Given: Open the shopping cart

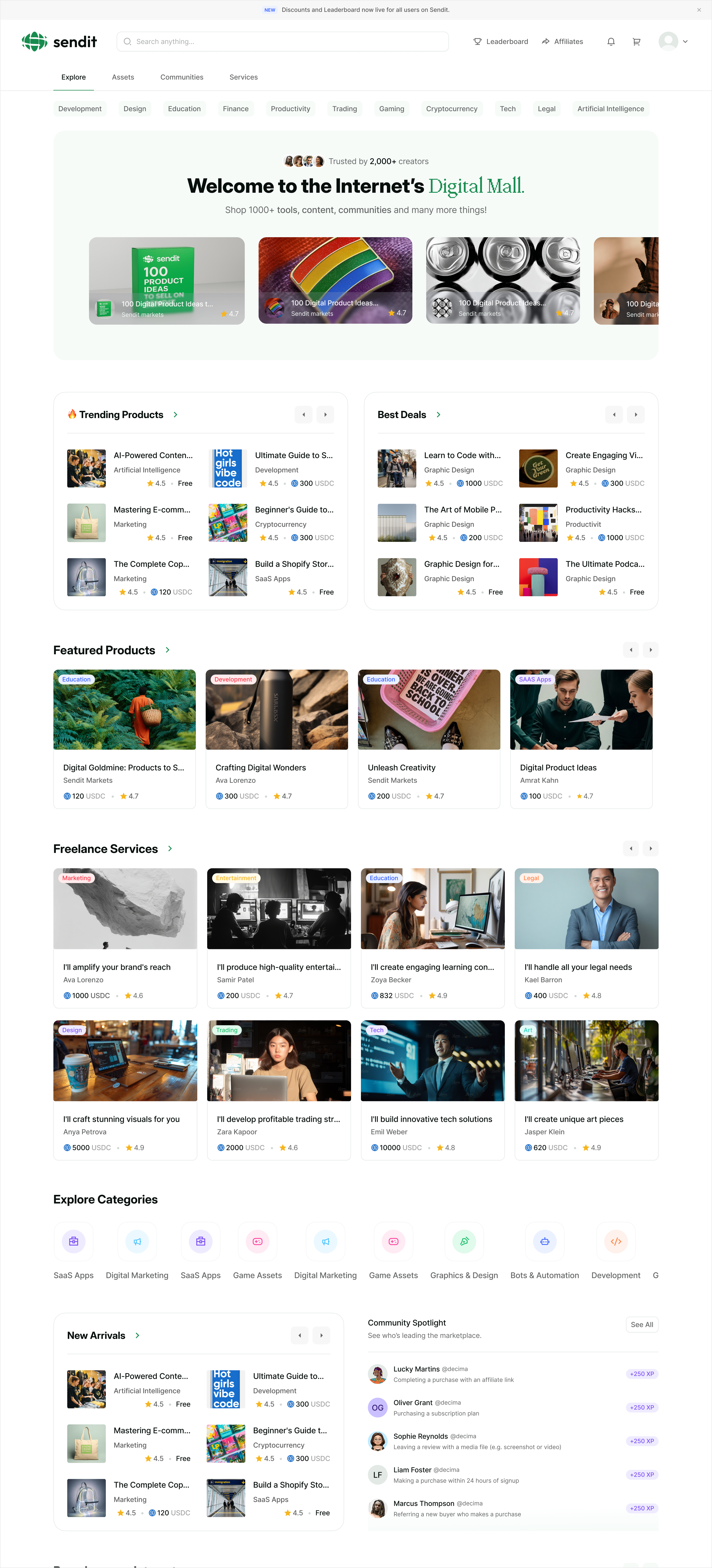Looking at the screenshot, I should [637, 42].
